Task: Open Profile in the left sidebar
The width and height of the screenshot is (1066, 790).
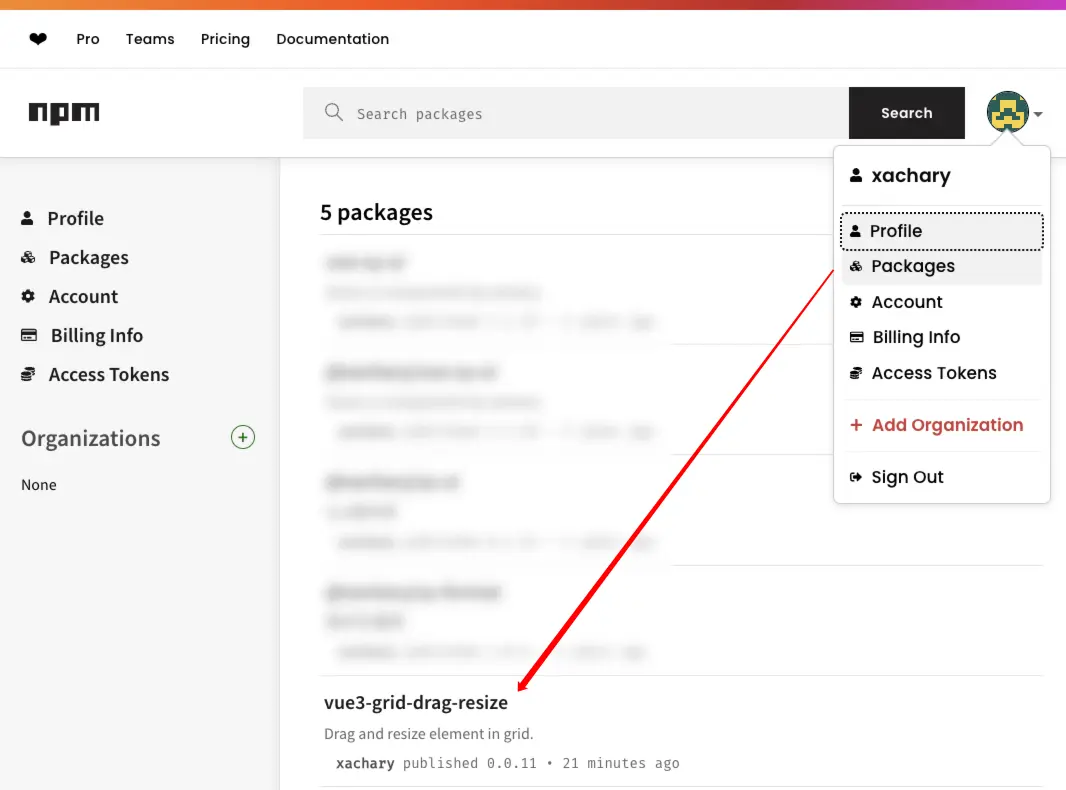Action: point(75,218)
